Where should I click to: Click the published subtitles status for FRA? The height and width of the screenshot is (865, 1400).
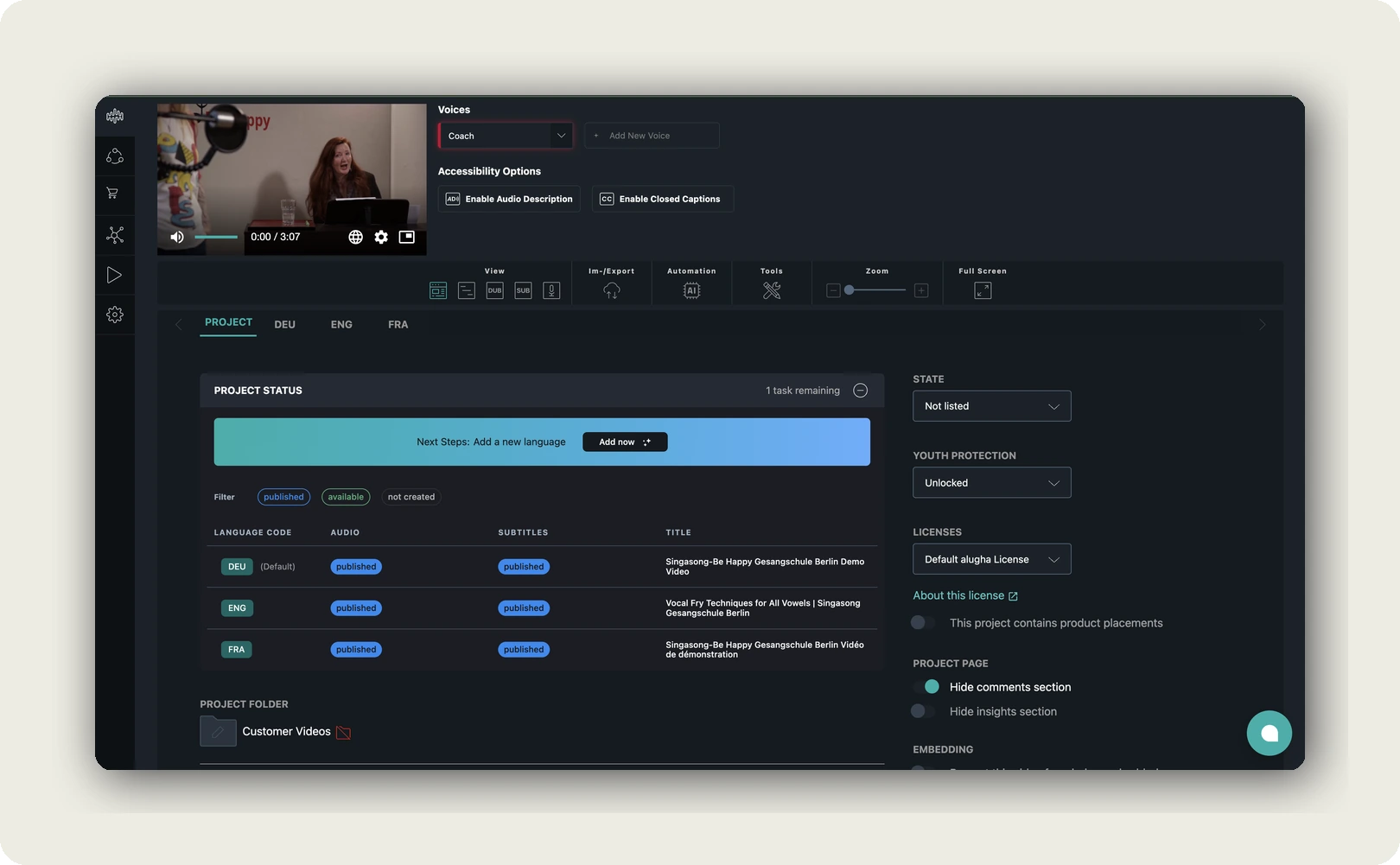click(524, 650)
